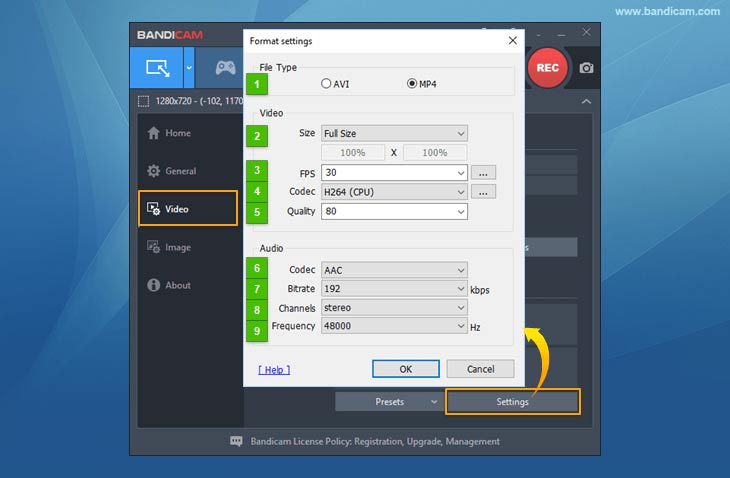Open the Bitrate dropdown showing 192
The image size is (730, 478).
tap(394, 289)
